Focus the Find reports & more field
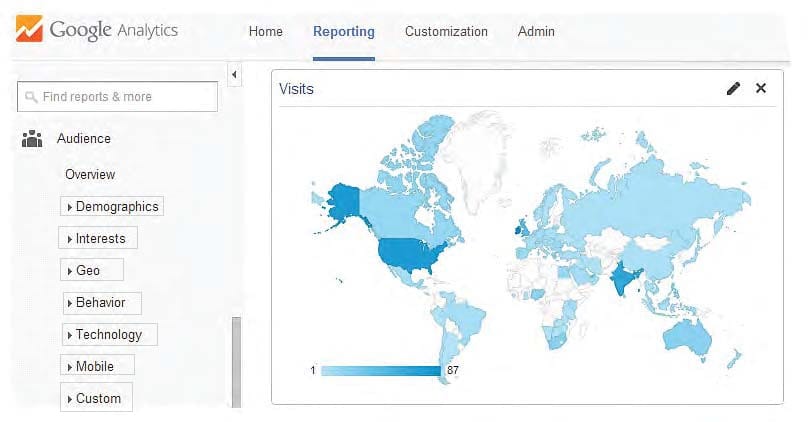The width and height of the screenshot is (808, 422). point(117,96)
